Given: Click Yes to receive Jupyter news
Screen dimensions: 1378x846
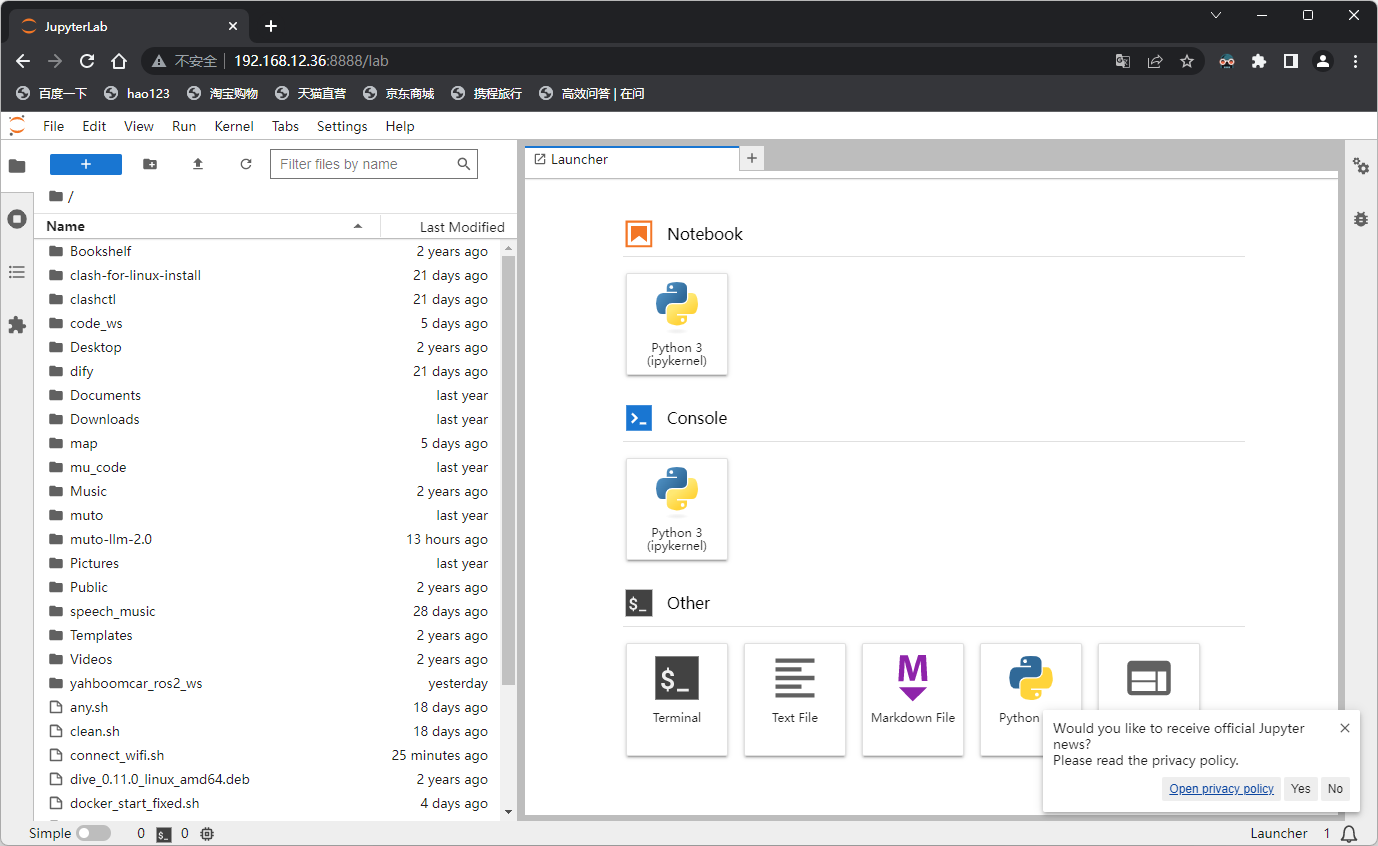Looking at the screenshot, I should click(1301, 789).
